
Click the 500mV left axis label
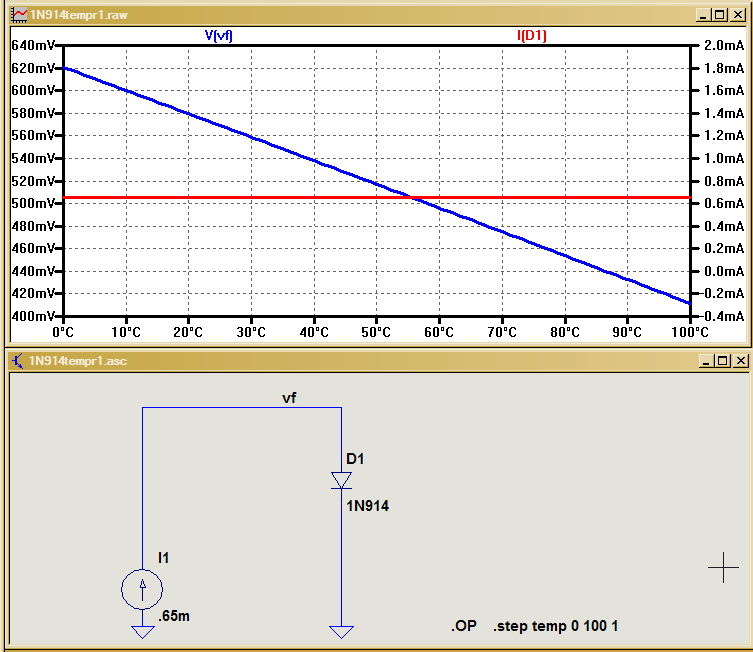tap(33, 204)
